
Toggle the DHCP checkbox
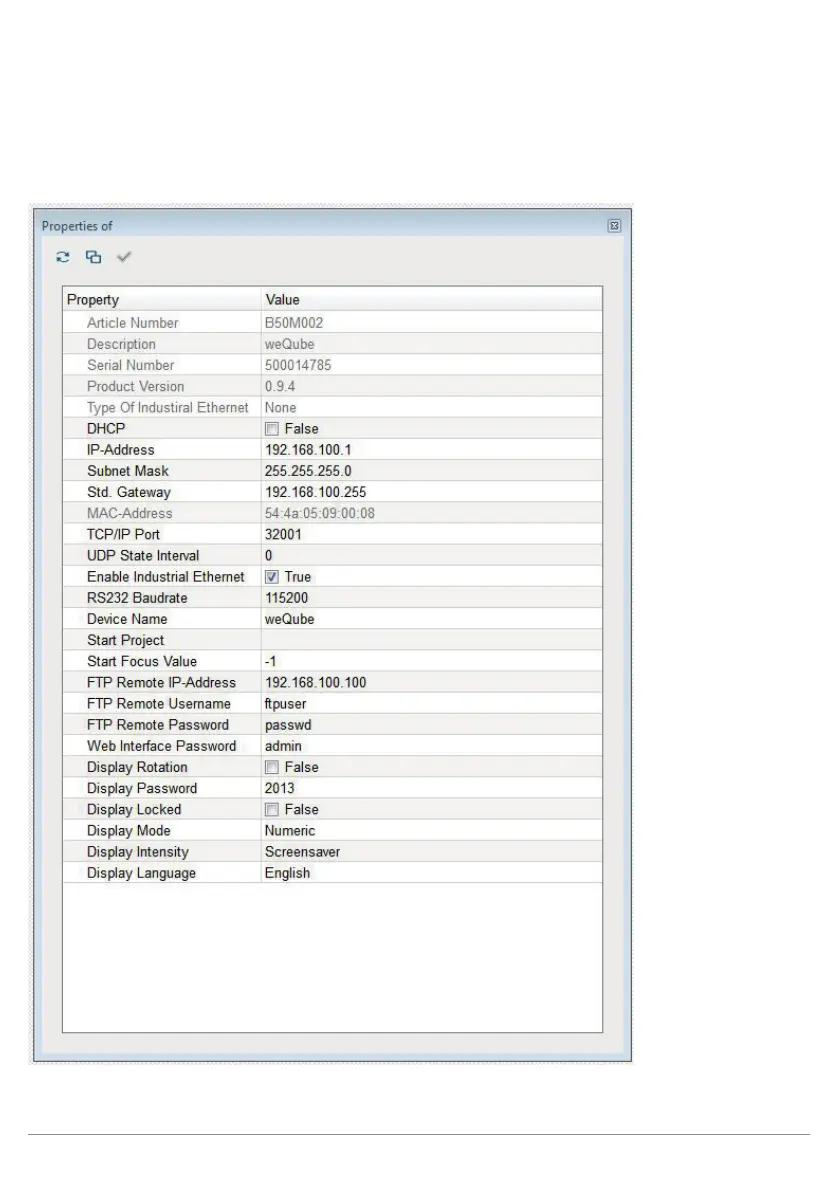(x=272, y=429)
